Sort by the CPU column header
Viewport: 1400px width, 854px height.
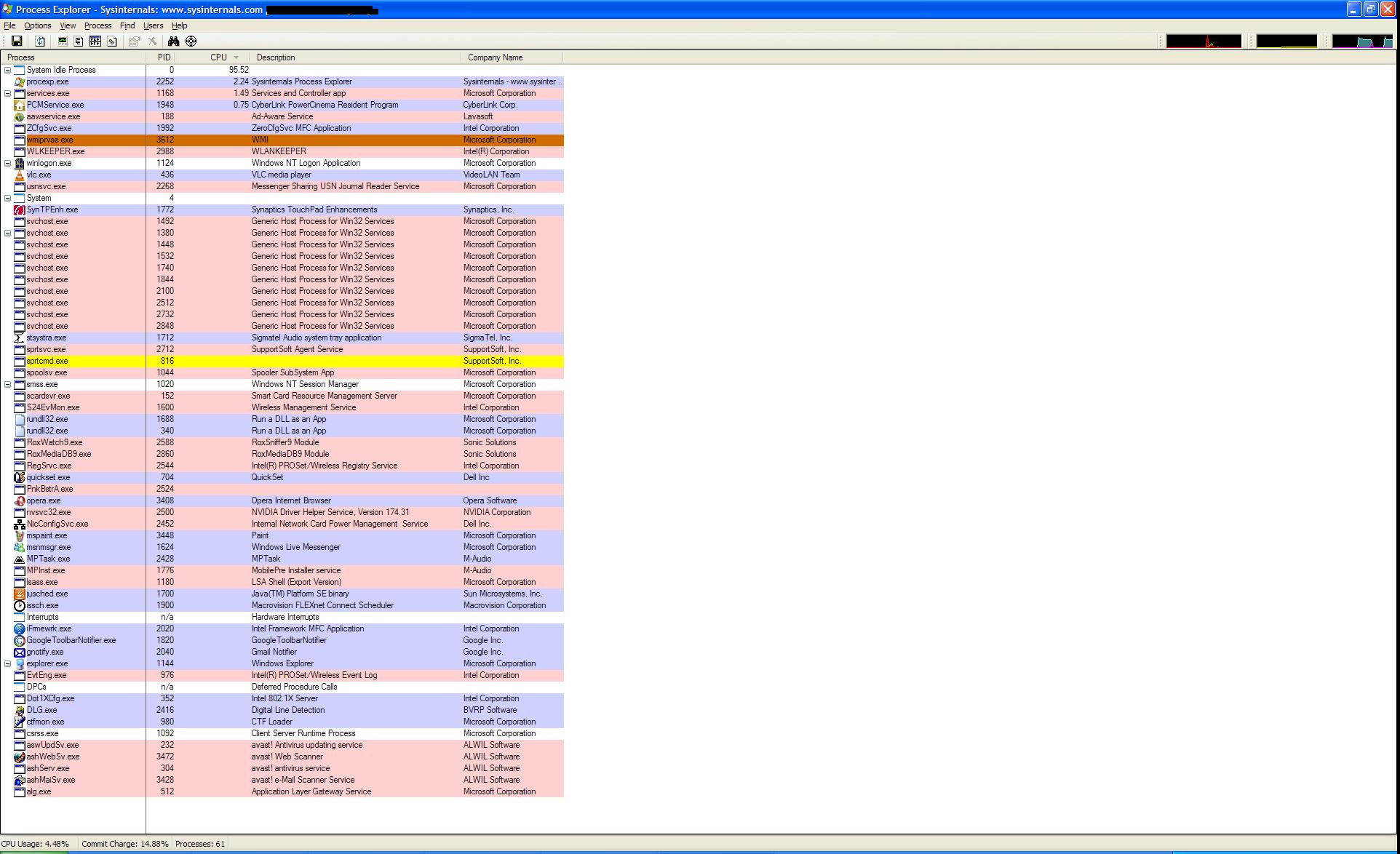pos(212,57)
